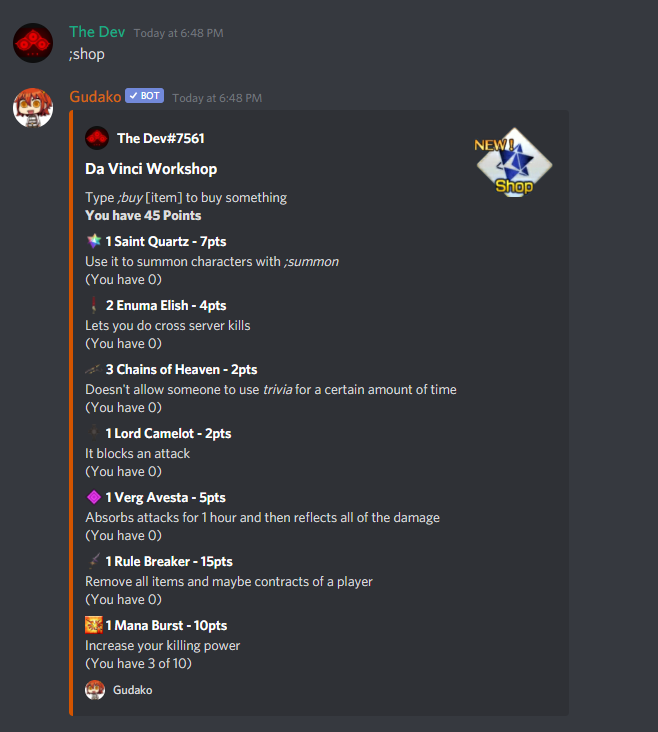Viewport: 658px width, 732px height.
Task: Click the Lord Camelot shield icon
Action: coord(94,433)
